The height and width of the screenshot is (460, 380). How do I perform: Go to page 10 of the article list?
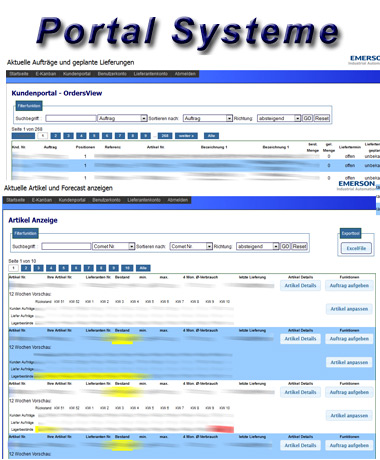[x=127, y=268]
